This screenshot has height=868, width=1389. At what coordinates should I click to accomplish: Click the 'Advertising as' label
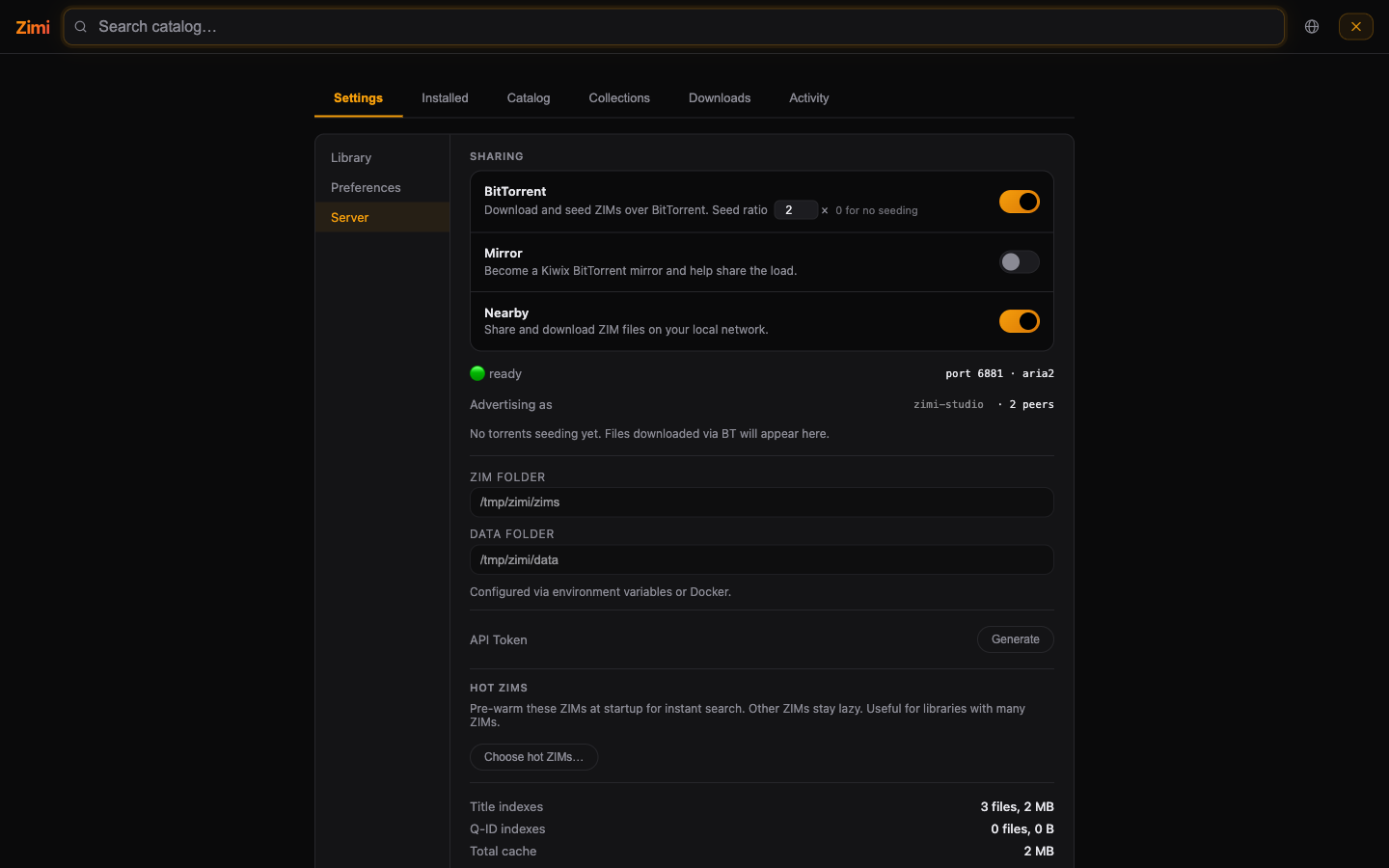511,405
